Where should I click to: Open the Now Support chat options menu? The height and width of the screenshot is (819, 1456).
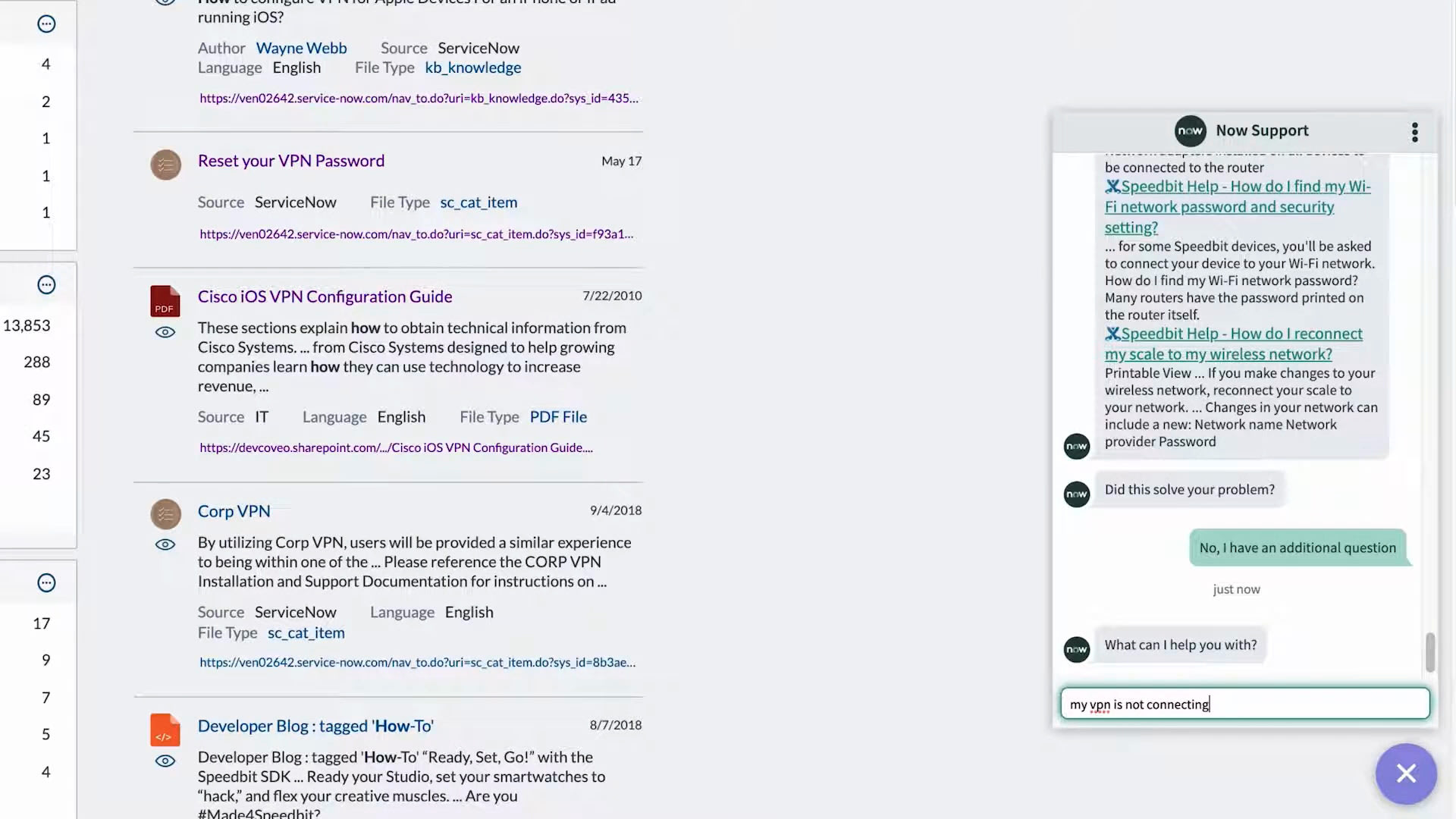1415,132
